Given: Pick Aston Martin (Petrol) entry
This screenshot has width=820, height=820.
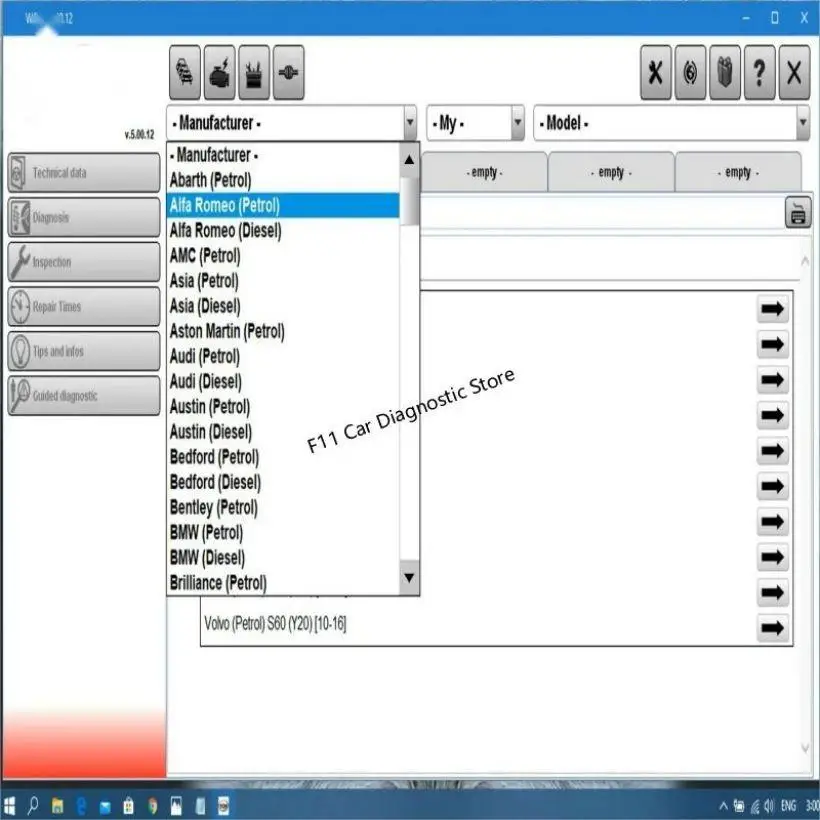Looking at the screenshot, I should 283,331.
